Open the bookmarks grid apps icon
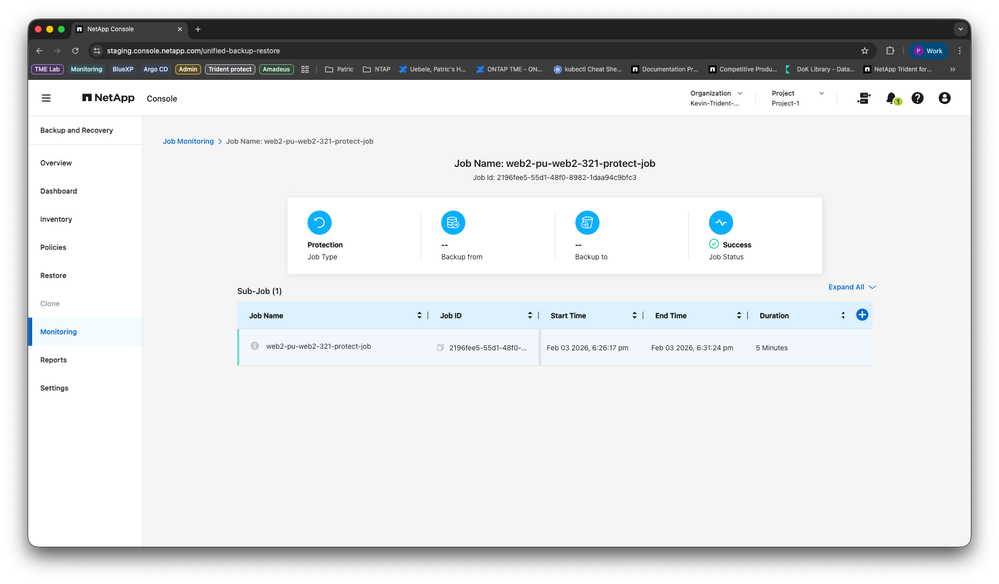 click(305, 69)
